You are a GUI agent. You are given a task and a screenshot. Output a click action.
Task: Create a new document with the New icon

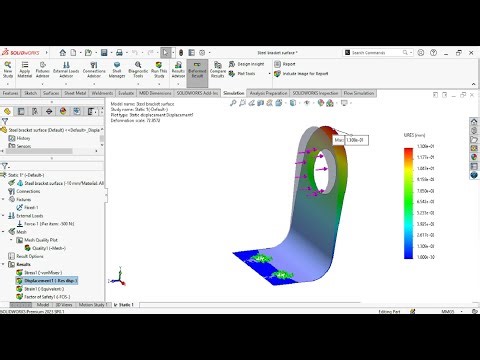tap(73, 53)
